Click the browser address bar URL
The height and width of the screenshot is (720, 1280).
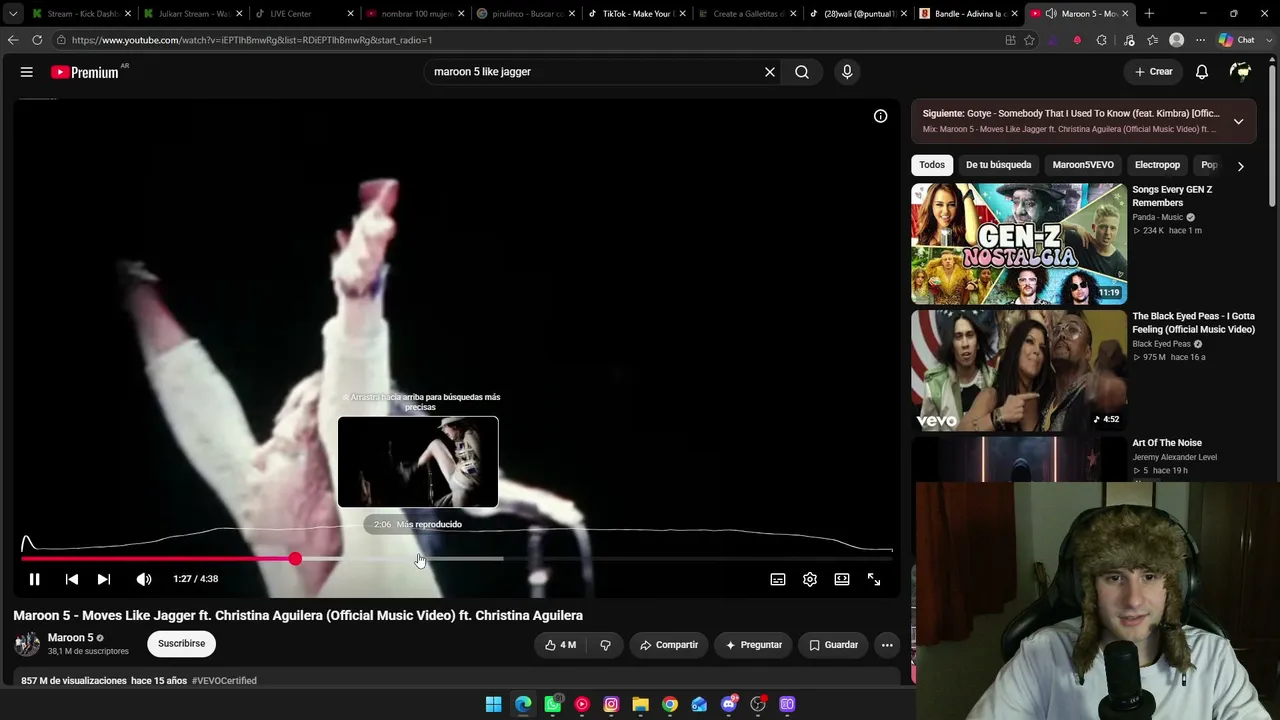252,40
